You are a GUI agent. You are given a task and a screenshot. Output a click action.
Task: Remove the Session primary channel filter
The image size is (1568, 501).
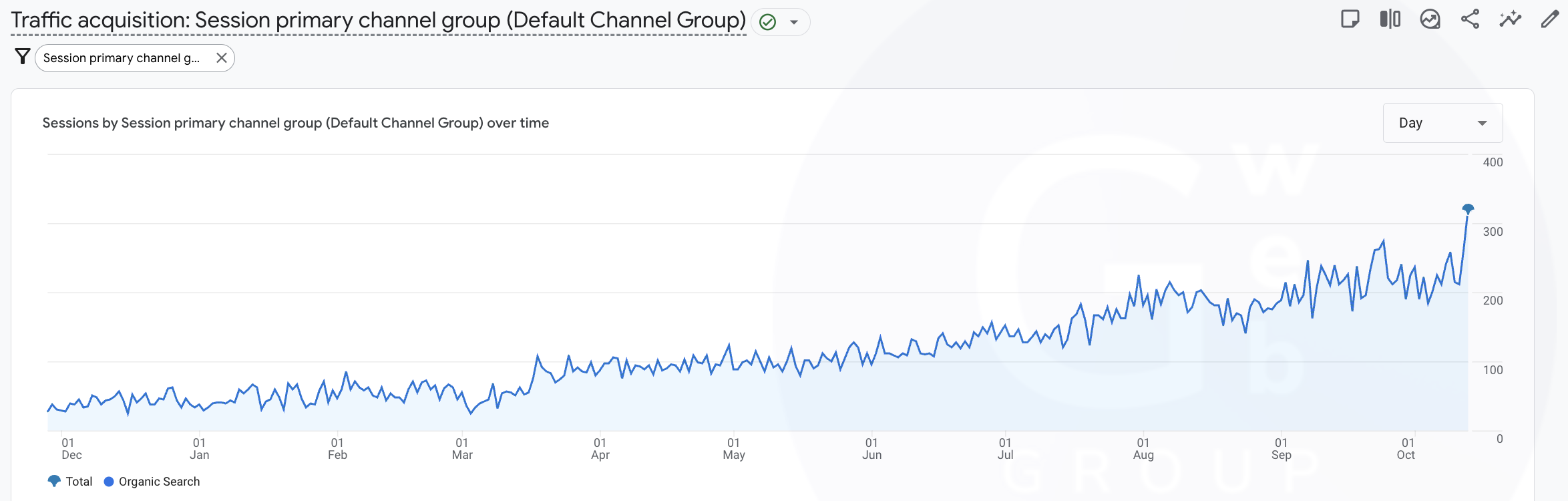222,58
